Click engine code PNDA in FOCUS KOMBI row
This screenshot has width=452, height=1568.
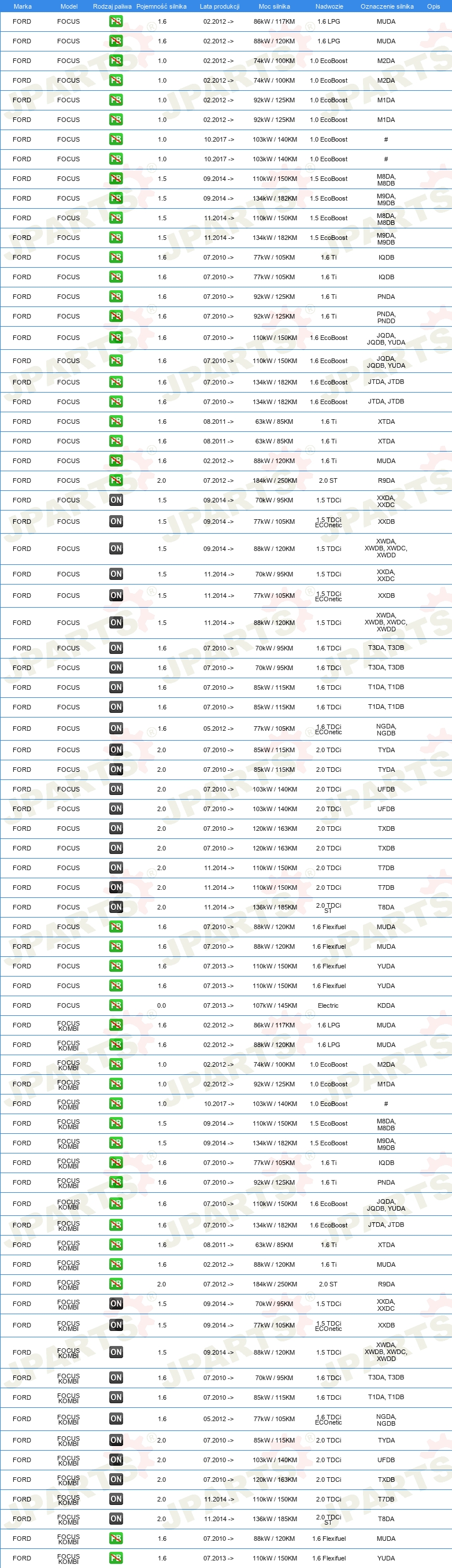pyautogui.click(x=386, y=1183)
